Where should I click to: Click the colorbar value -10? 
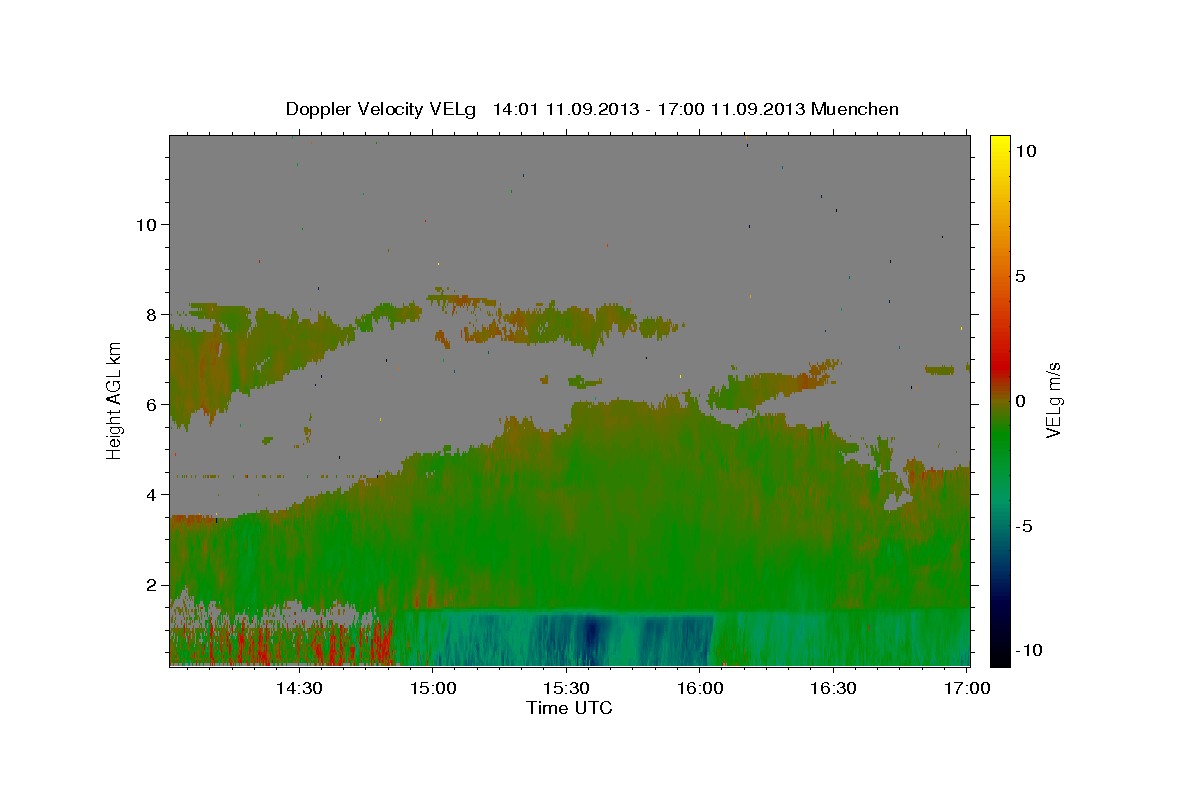1028,650
